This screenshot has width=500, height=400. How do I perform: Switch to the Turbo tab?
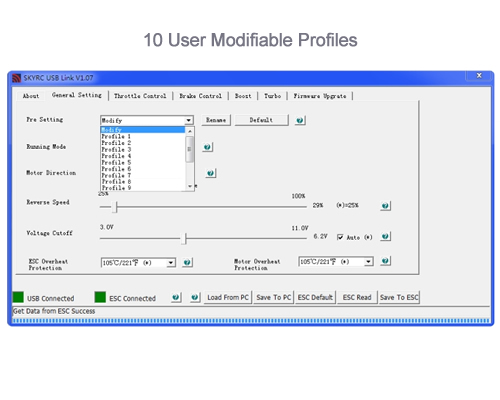272,96
